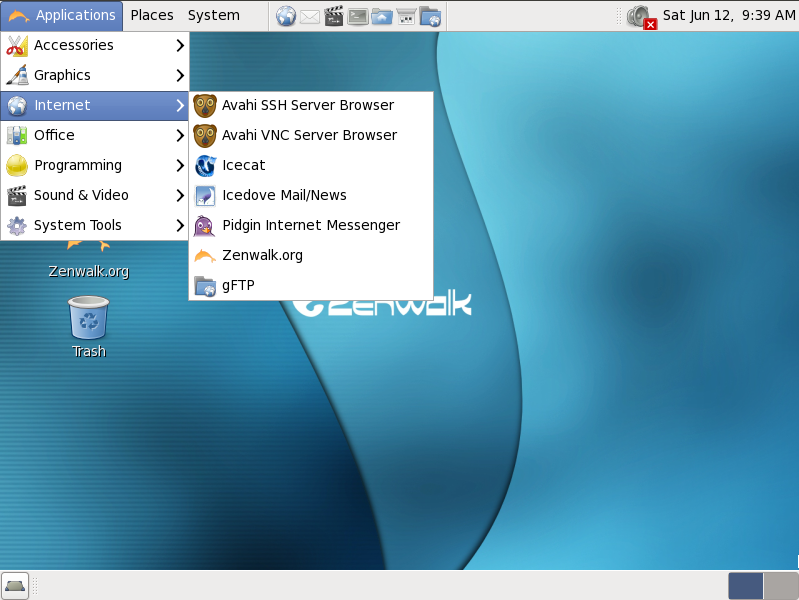Switch to the second workspace
This screenshot has width=799, height=600.
coord(781,586)
